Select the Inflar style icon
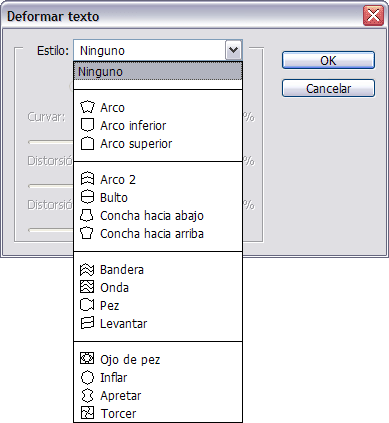This screenshot has width=389, height=423. click(87, 377)
